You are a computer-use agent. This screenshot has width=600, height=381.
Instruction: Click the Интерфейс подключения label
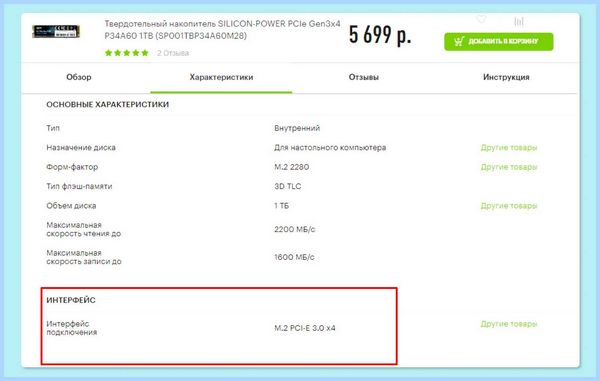pyautogui.click(x=72, y=328)
